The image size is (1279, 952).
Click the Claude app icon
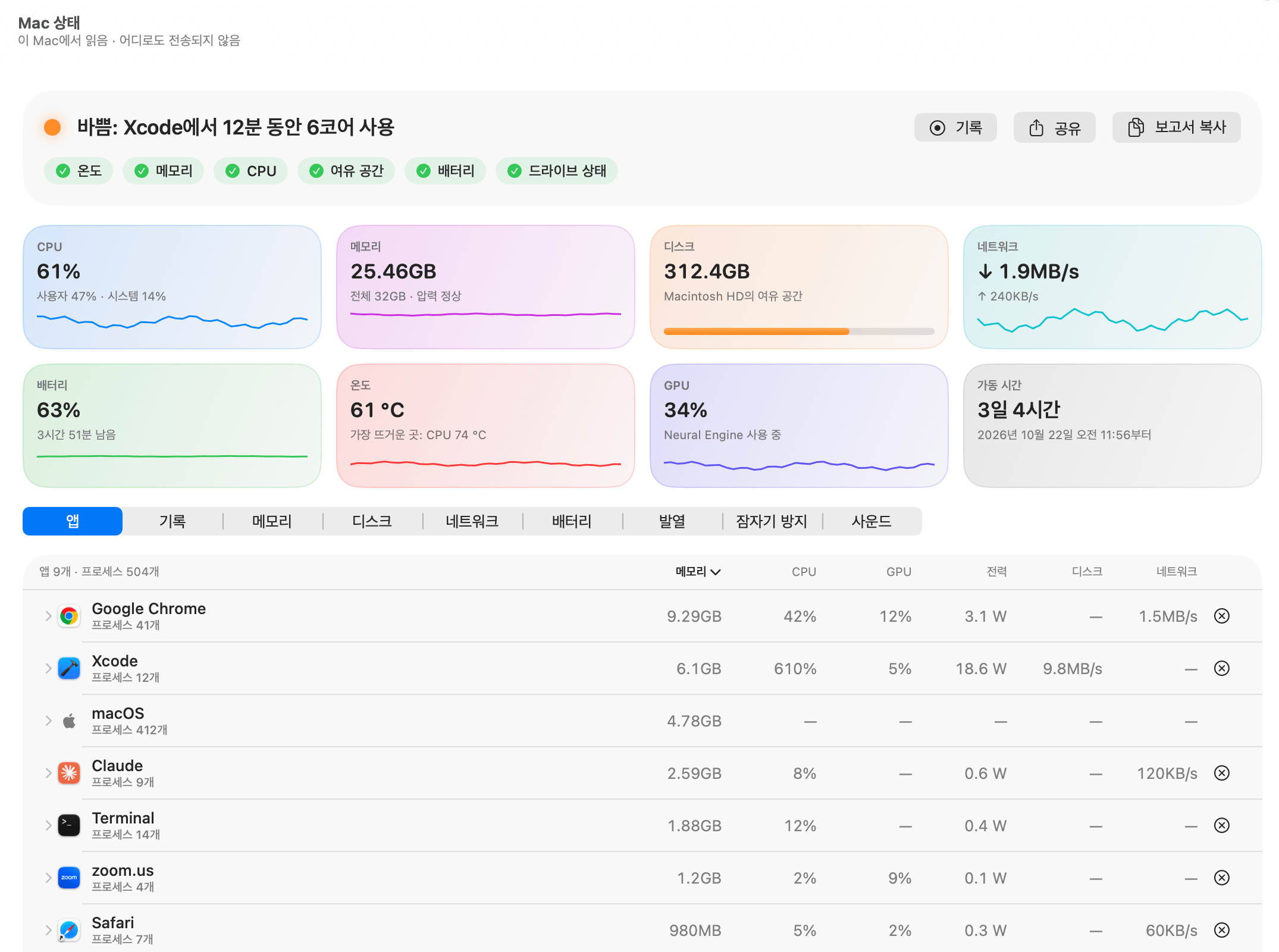(69, 773)
